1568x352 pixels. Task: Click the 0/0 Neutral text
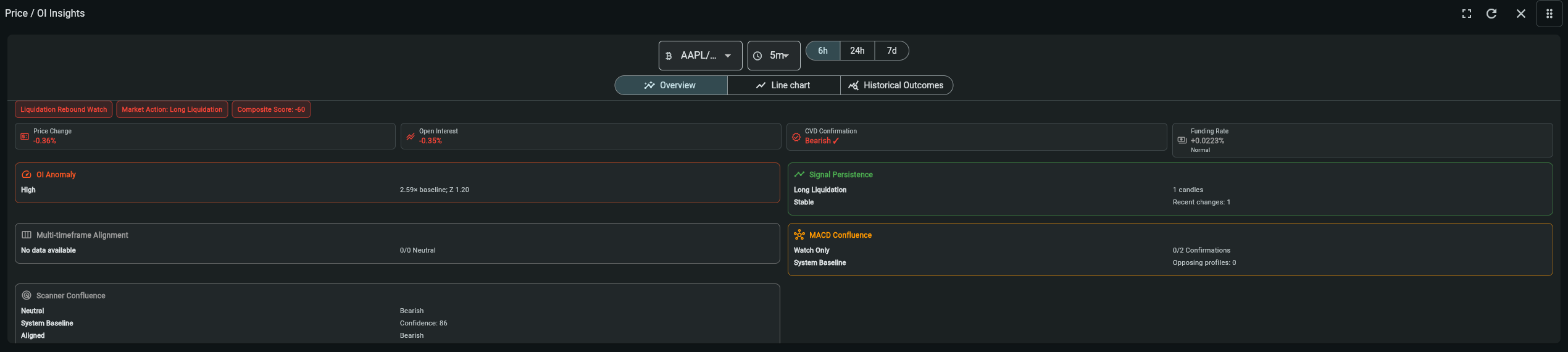point(418,251)
